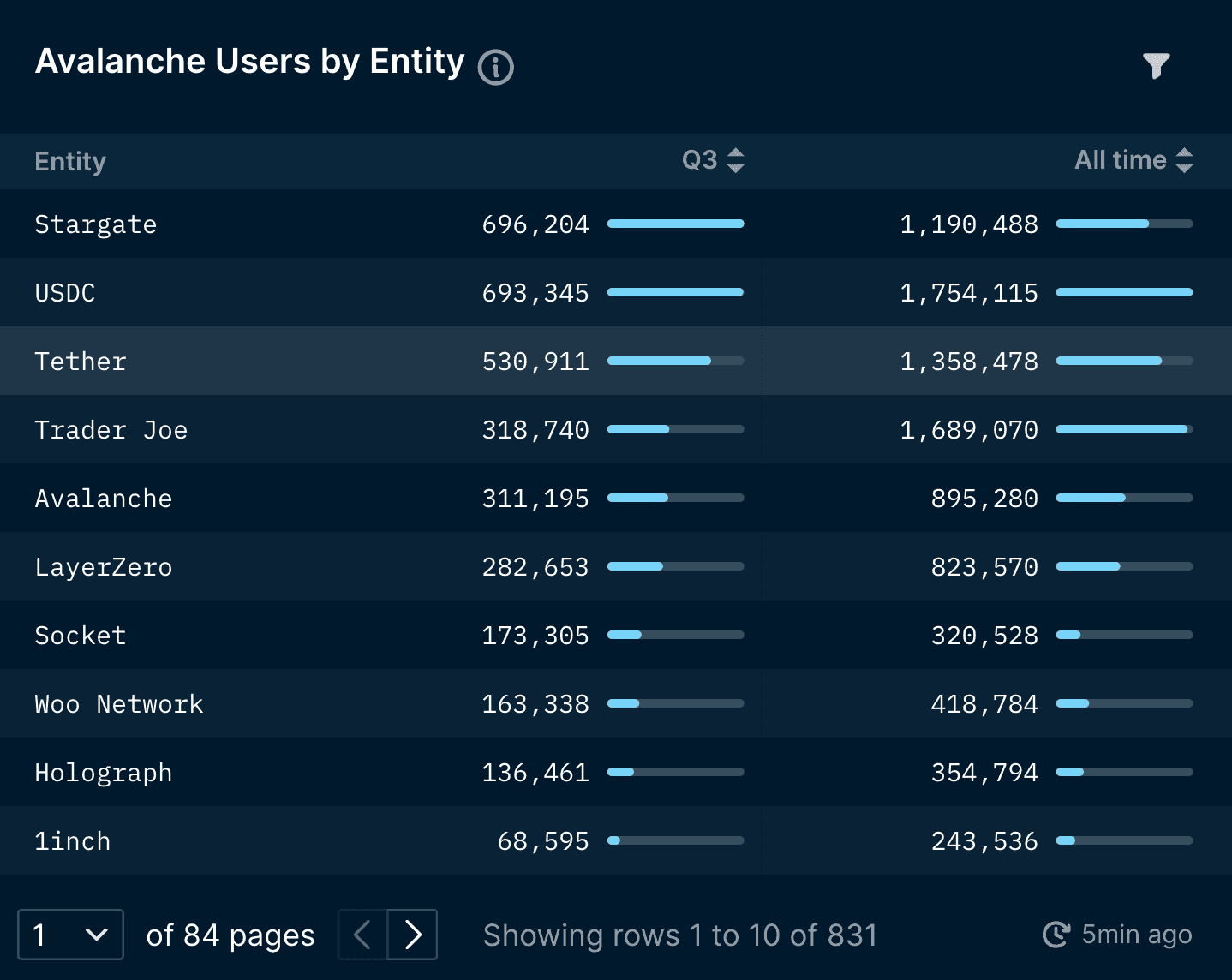Go to next page arrow
Viewport: 1232px width, 980px height.
pos(413,935)
